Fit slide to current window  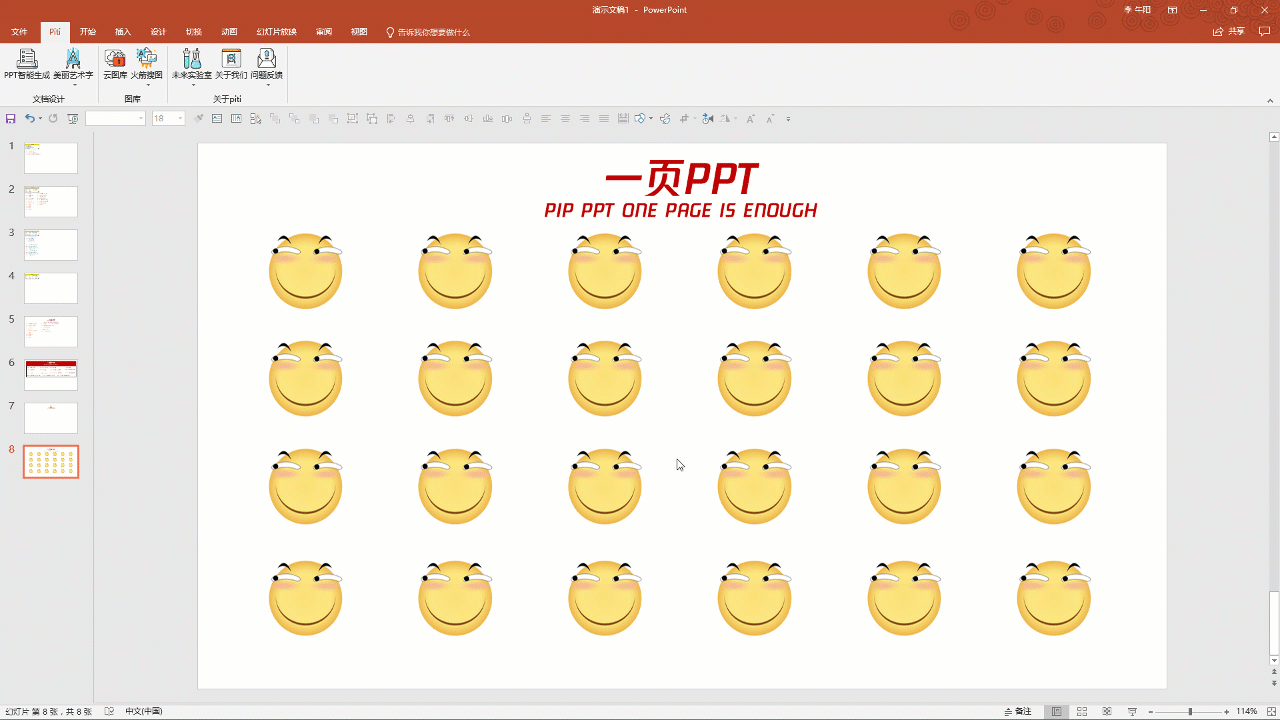[1270, 711]
